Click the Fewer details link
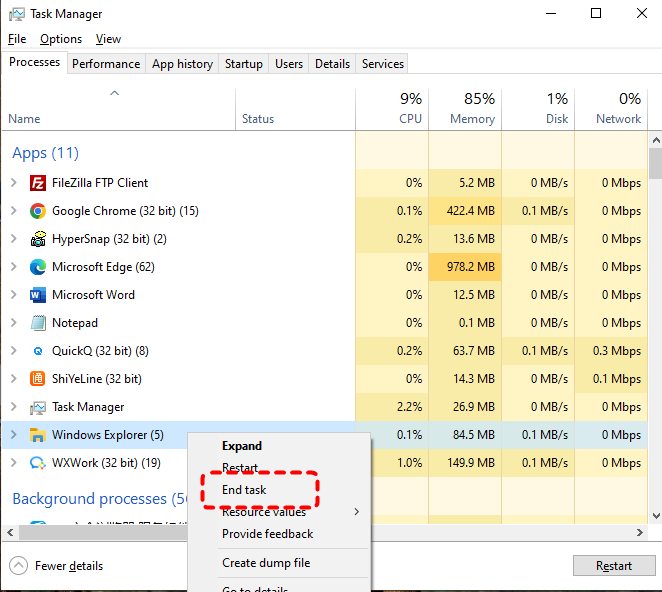This screenshot has height=592, width=662. (69, 566)
